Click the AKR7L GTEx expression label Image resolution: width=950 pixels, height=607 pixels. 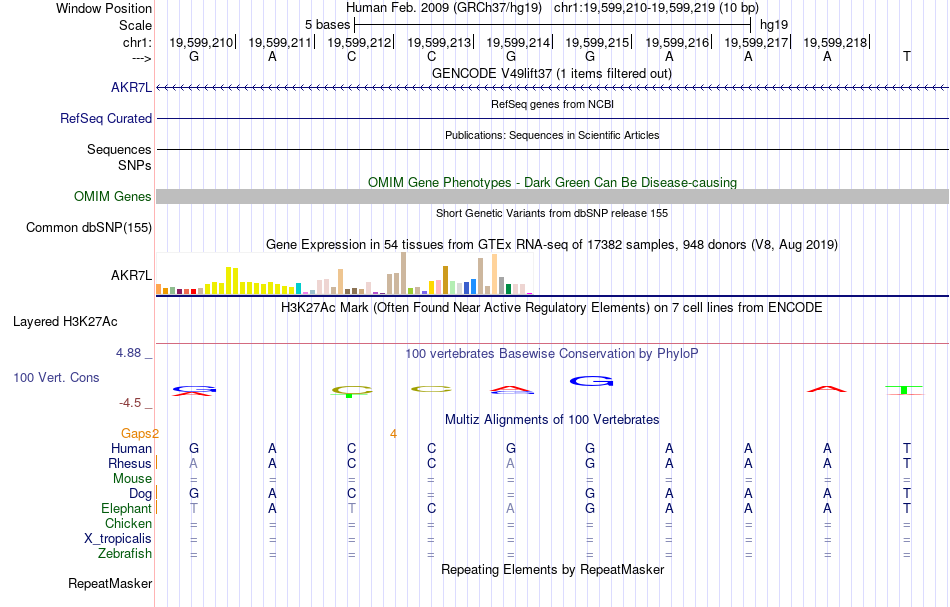(x=131, y=276)
